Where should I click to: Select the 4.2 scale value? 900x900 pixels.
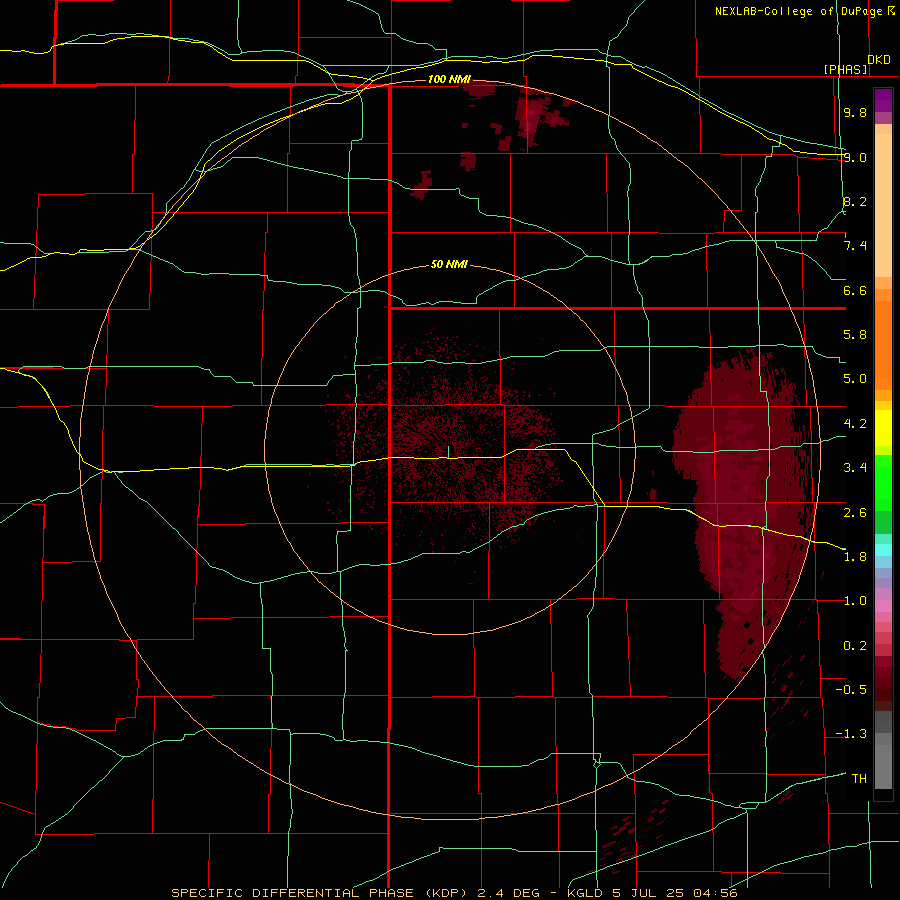[855, 424]
